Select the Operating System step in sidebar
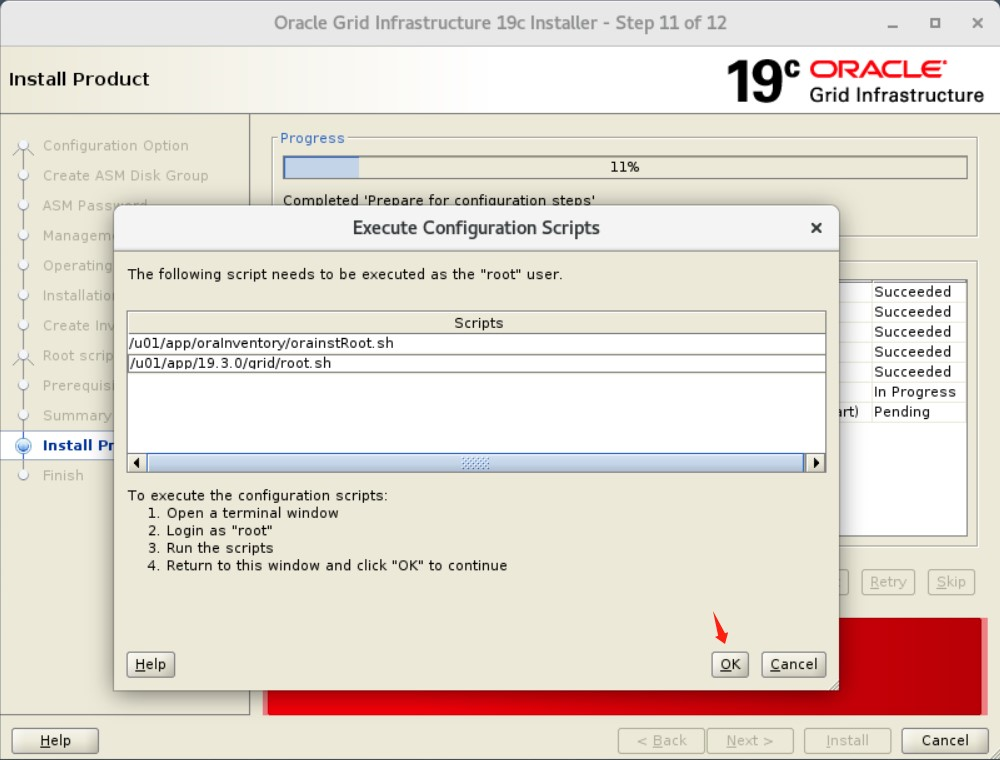This screenshot has height=760, width=1000. tap(78, 265)
